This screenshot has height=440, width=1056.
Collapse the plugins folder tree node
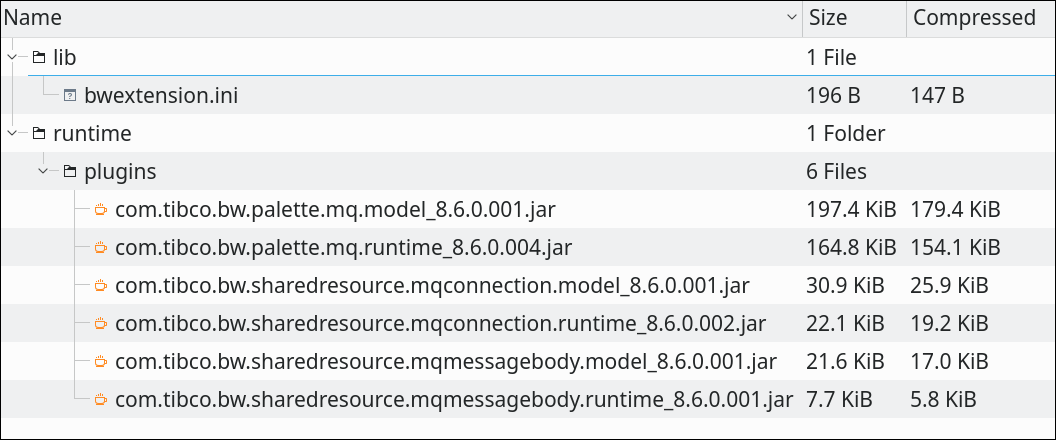click(x=43, y=172)
